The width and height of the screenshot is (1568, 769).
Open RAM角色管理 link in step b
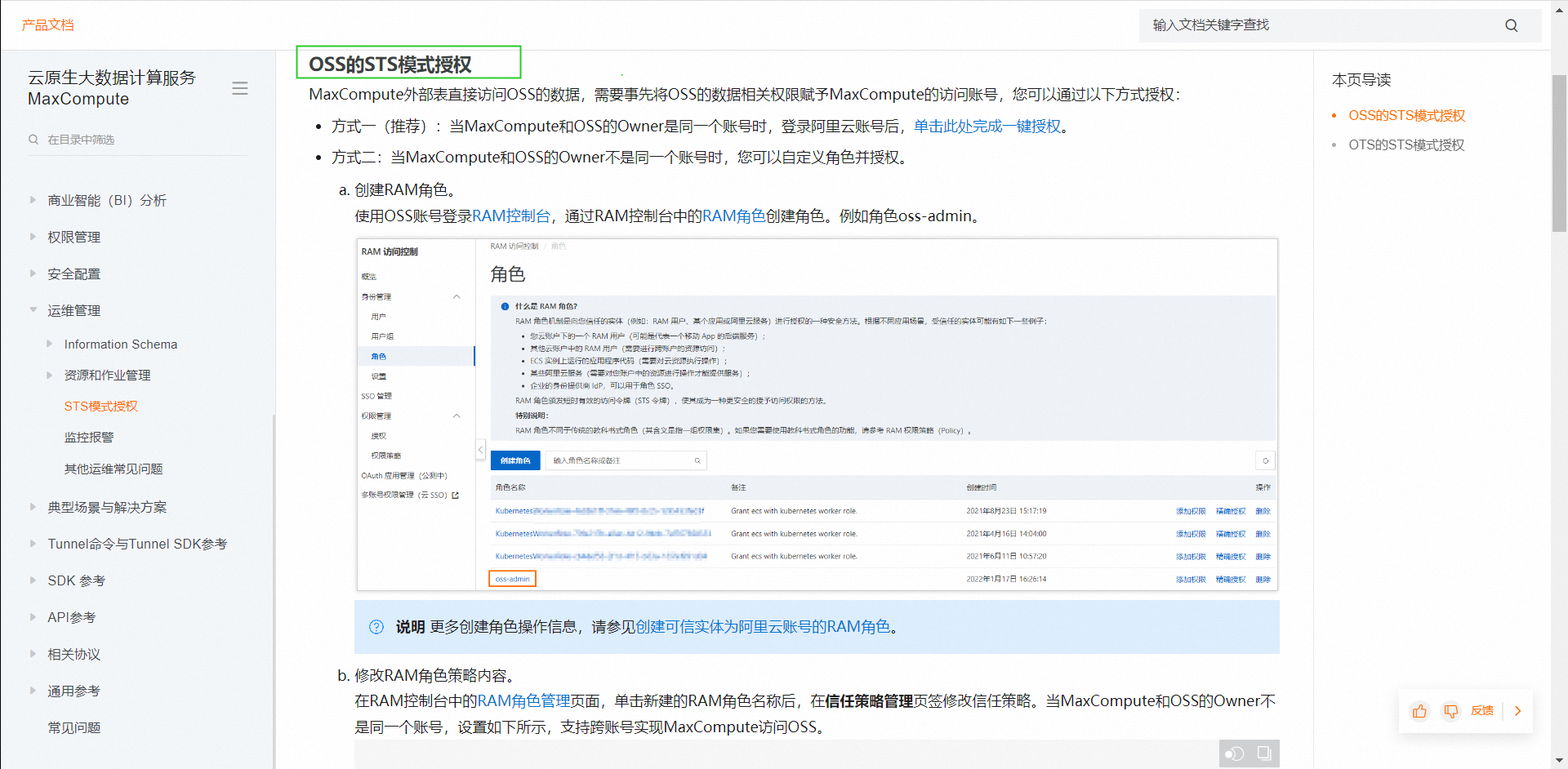[x=523, y=701]
